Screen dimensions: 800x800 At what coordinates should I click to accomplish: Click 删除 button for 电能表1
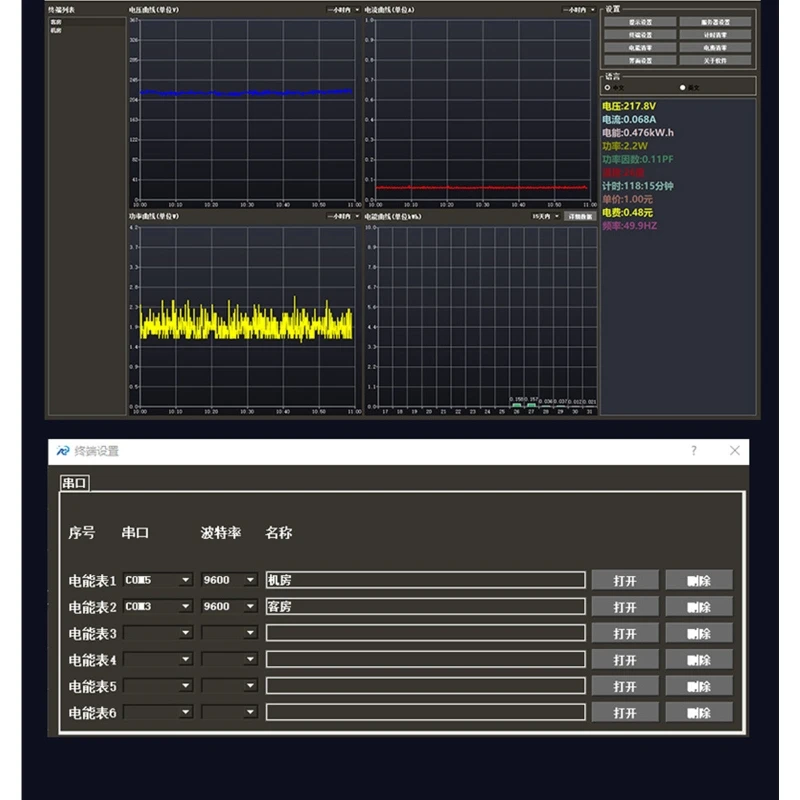[x=699, y=580]
